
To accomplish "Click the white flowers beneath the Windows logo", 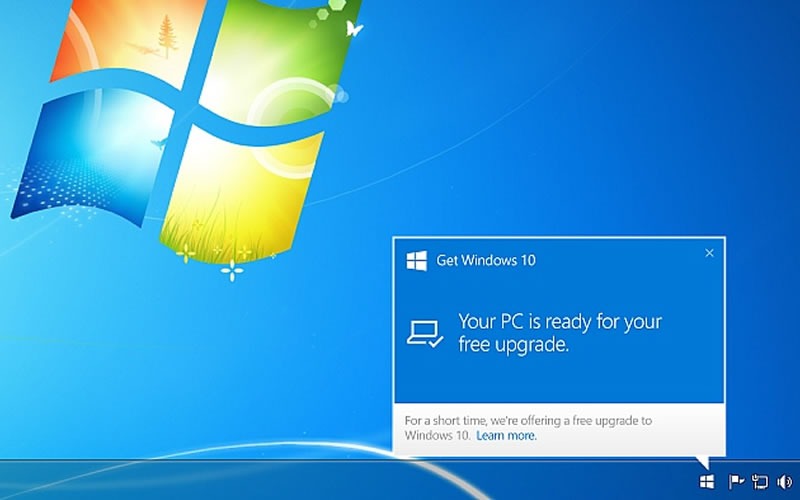I will [x=232, y=267].
